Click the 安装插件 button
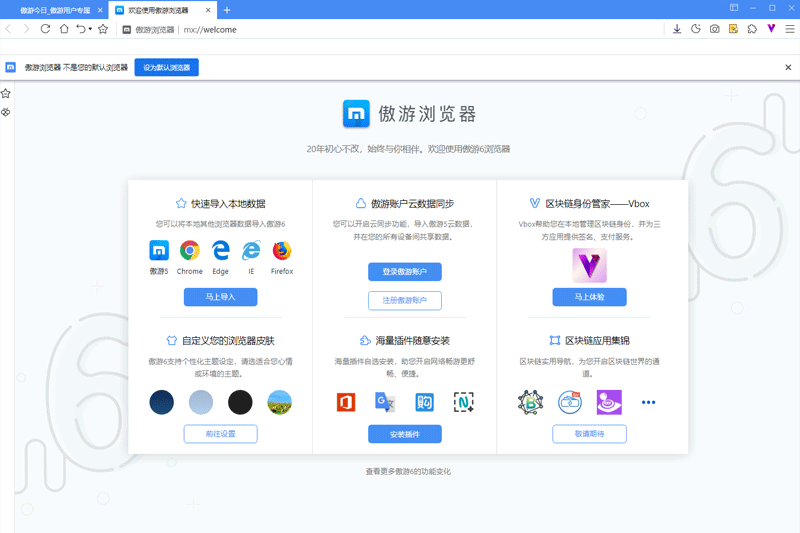Screen dimensions: 800x533 pyautogui.click(x=405, y=434)
